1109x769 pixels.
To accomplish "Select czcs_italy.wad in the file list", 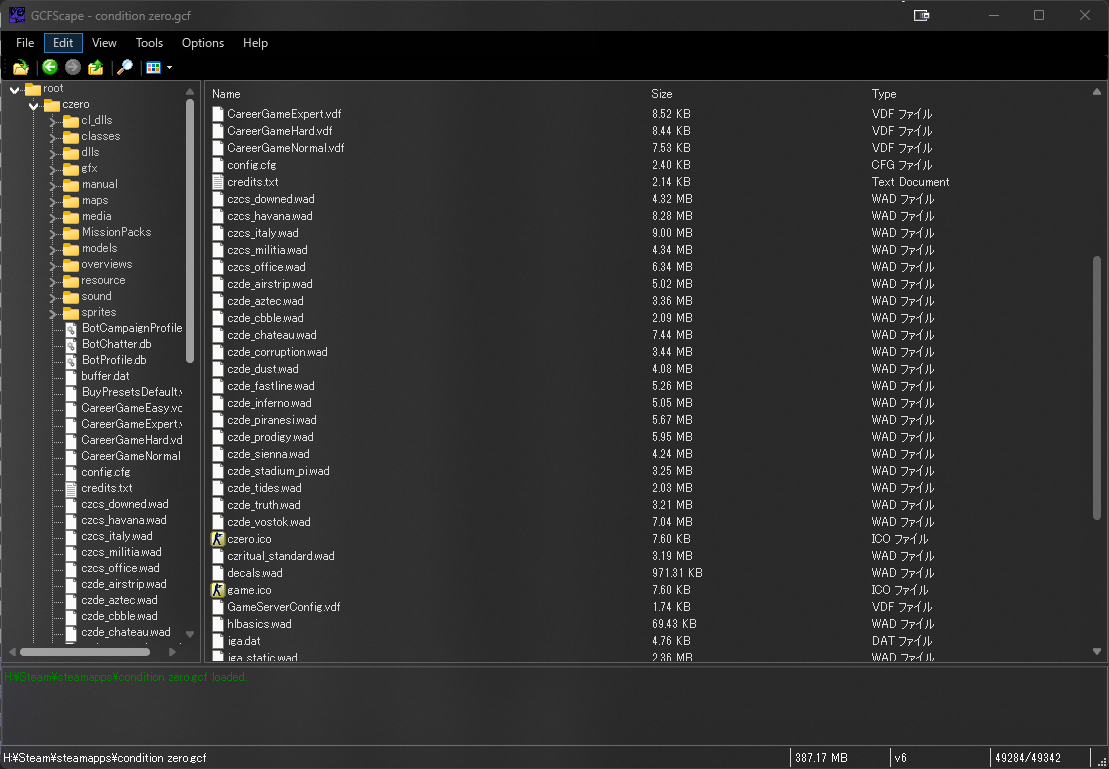I will 263,233.
